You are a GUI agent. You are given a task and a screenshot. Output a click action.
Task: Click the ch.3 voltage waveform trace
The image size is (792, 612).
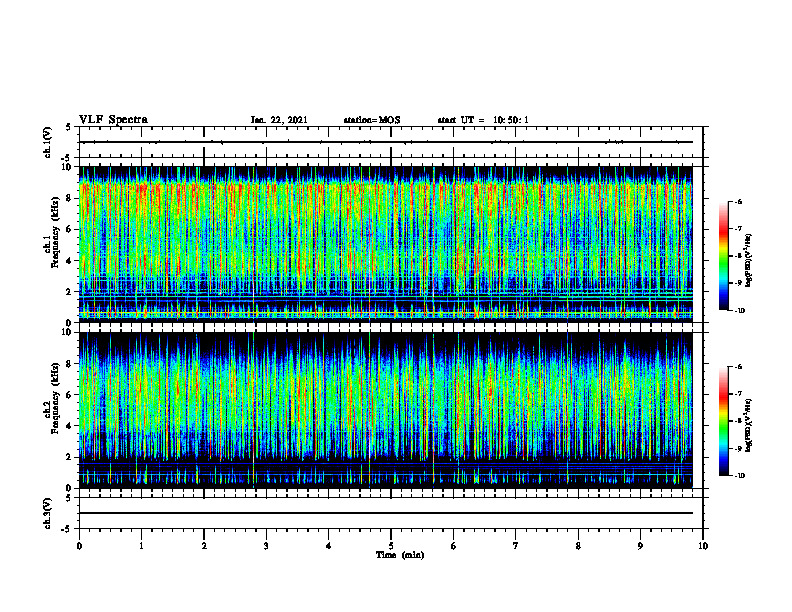pyautogui.click(x=386, y=513)
